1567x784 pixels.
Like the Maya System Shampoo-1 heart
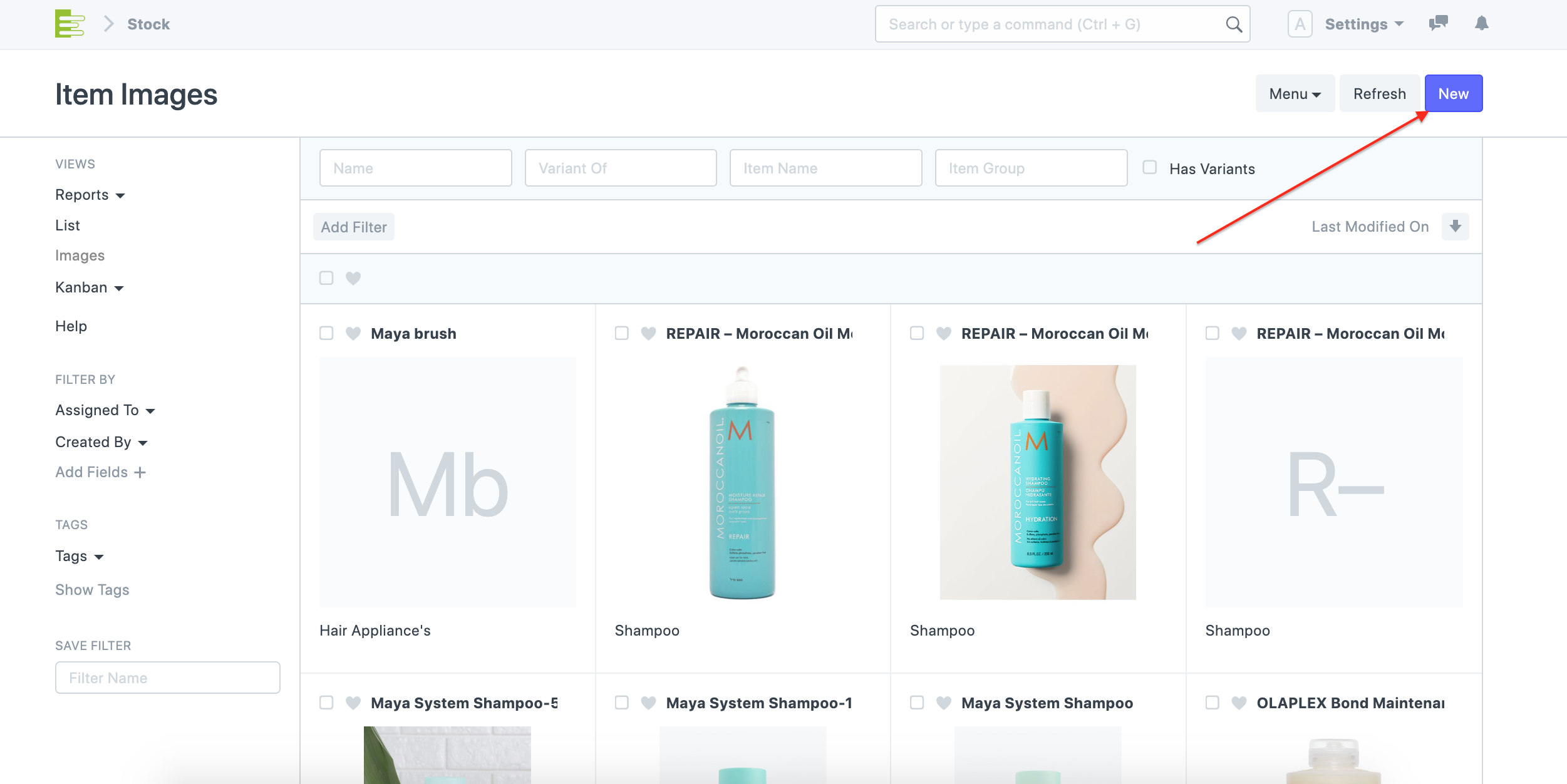[x=649, y=703]
